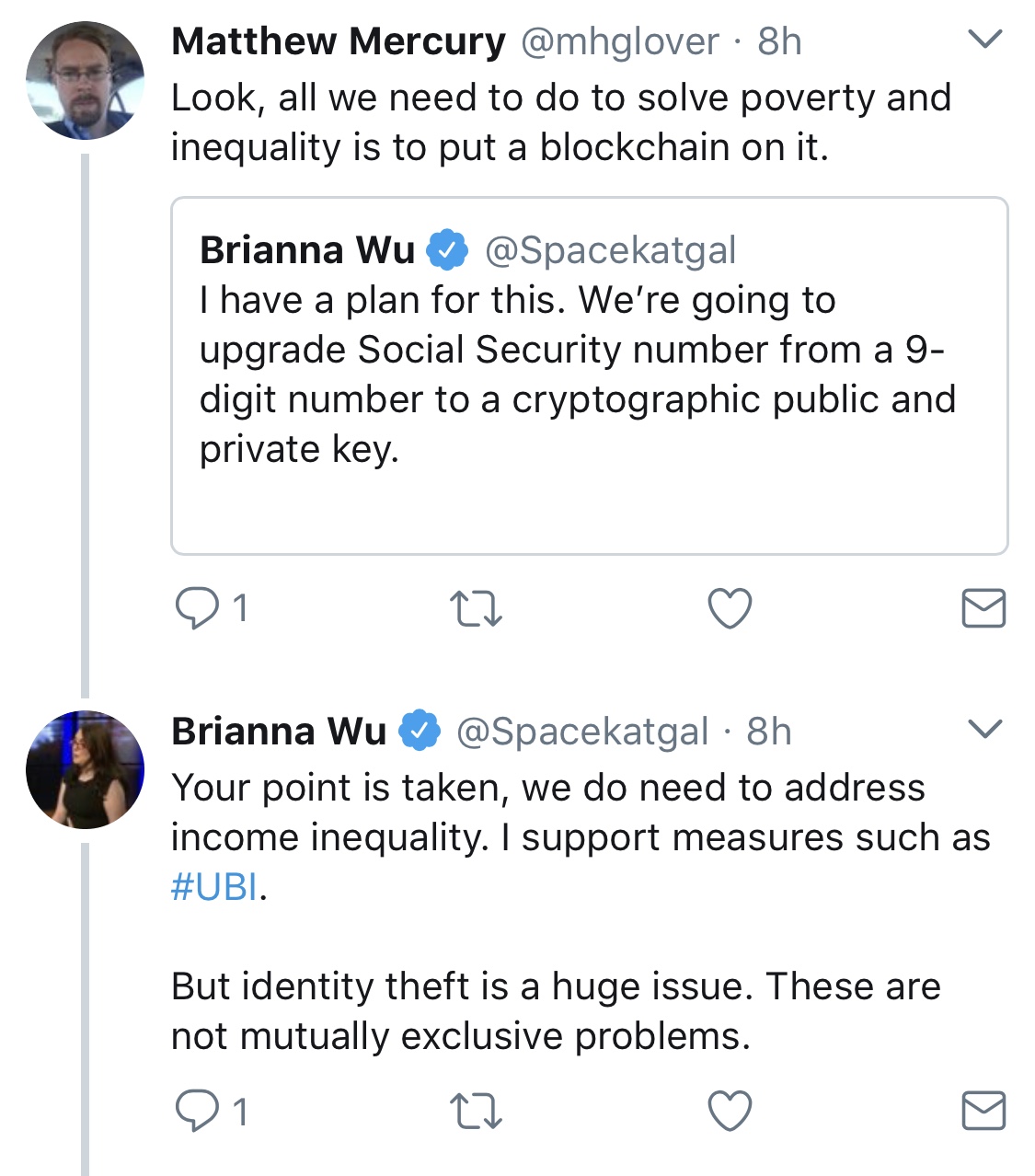This screenshot has width=1035, height=1176.
Task: Open the quoted Brianna Wu tweet card
Action: click(x=590, y=375)
